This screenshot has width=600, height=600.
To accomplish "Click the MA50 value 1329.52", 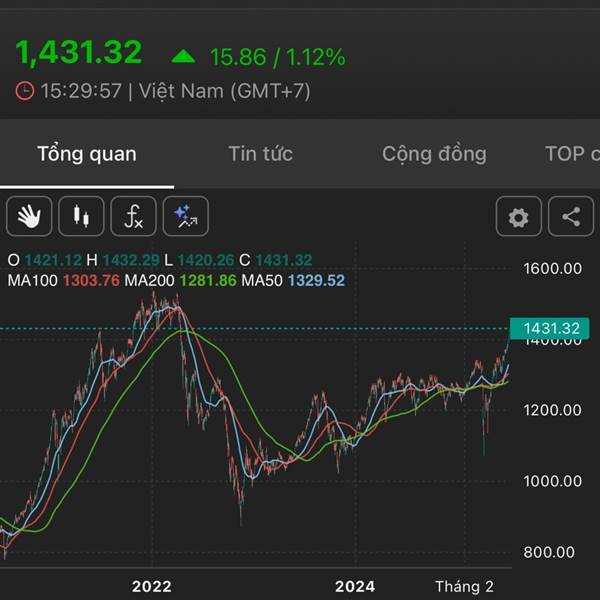I will 316,280.
